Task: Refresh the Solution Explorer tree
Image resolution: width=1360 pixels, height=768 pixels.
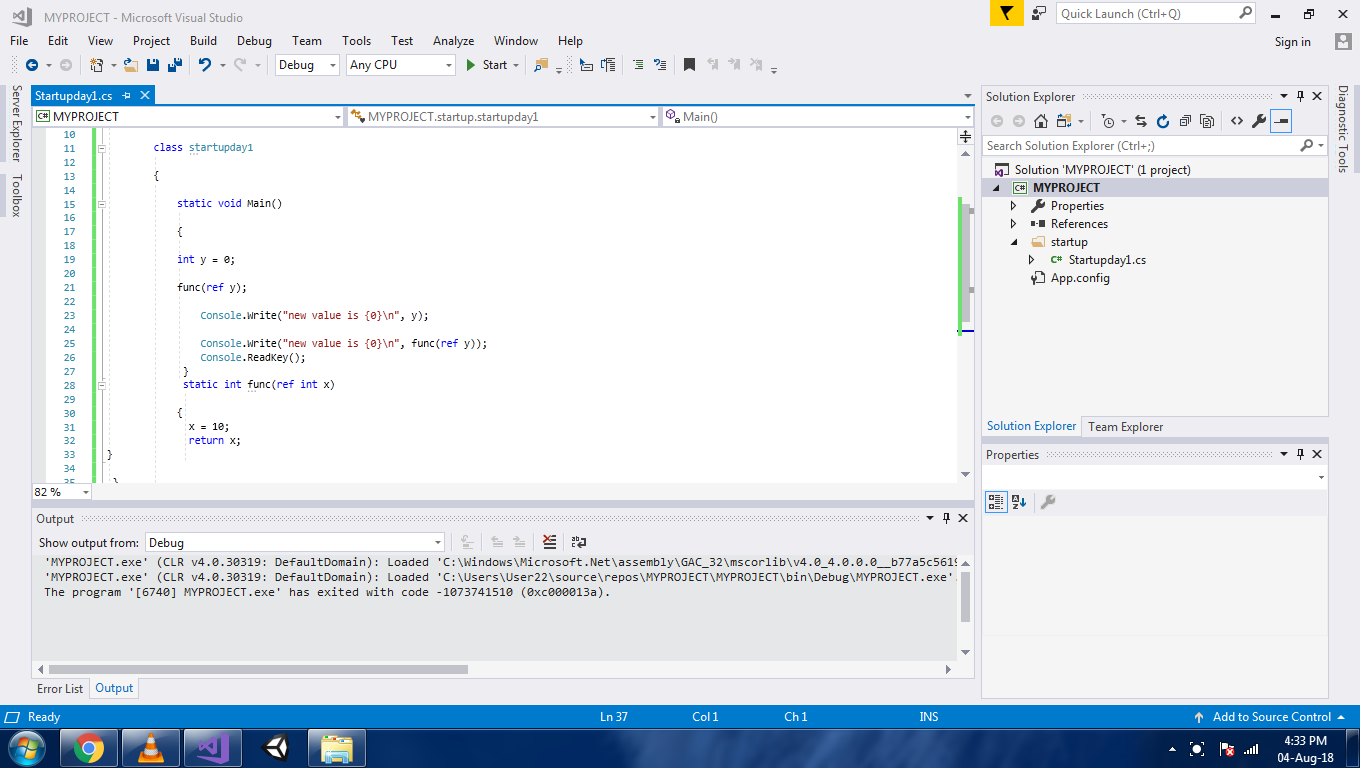Action: (x=1163, y=121)
